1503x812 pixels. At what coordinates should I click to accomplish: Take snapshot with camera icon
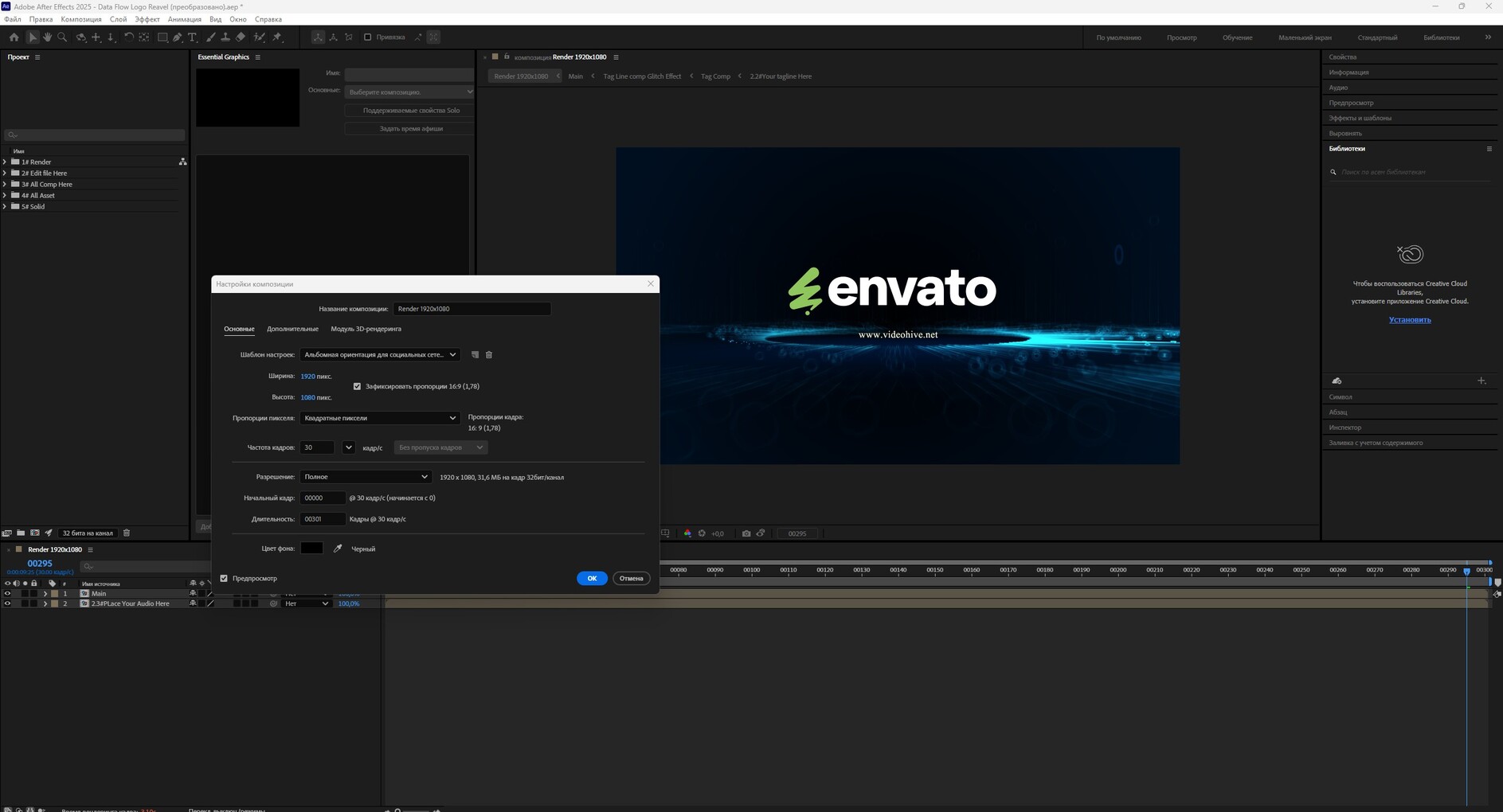(x=746, y=533)
